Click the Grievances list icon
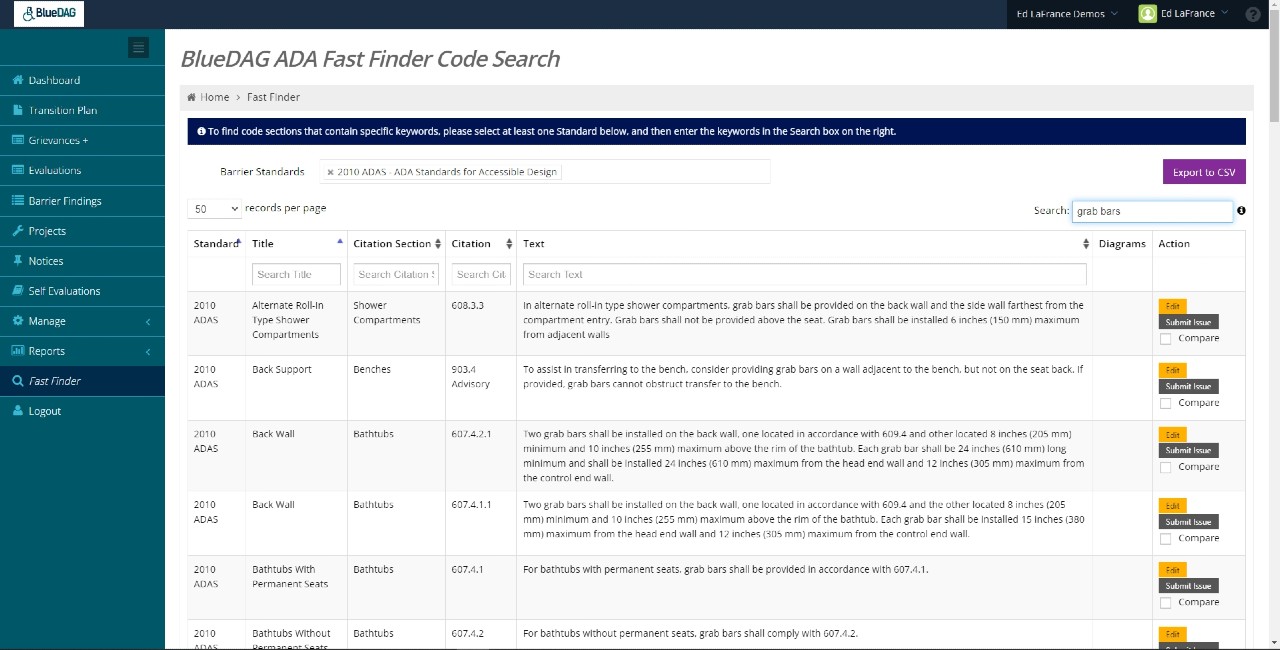This screenshot has width=1280, height=650. [18, 140]
